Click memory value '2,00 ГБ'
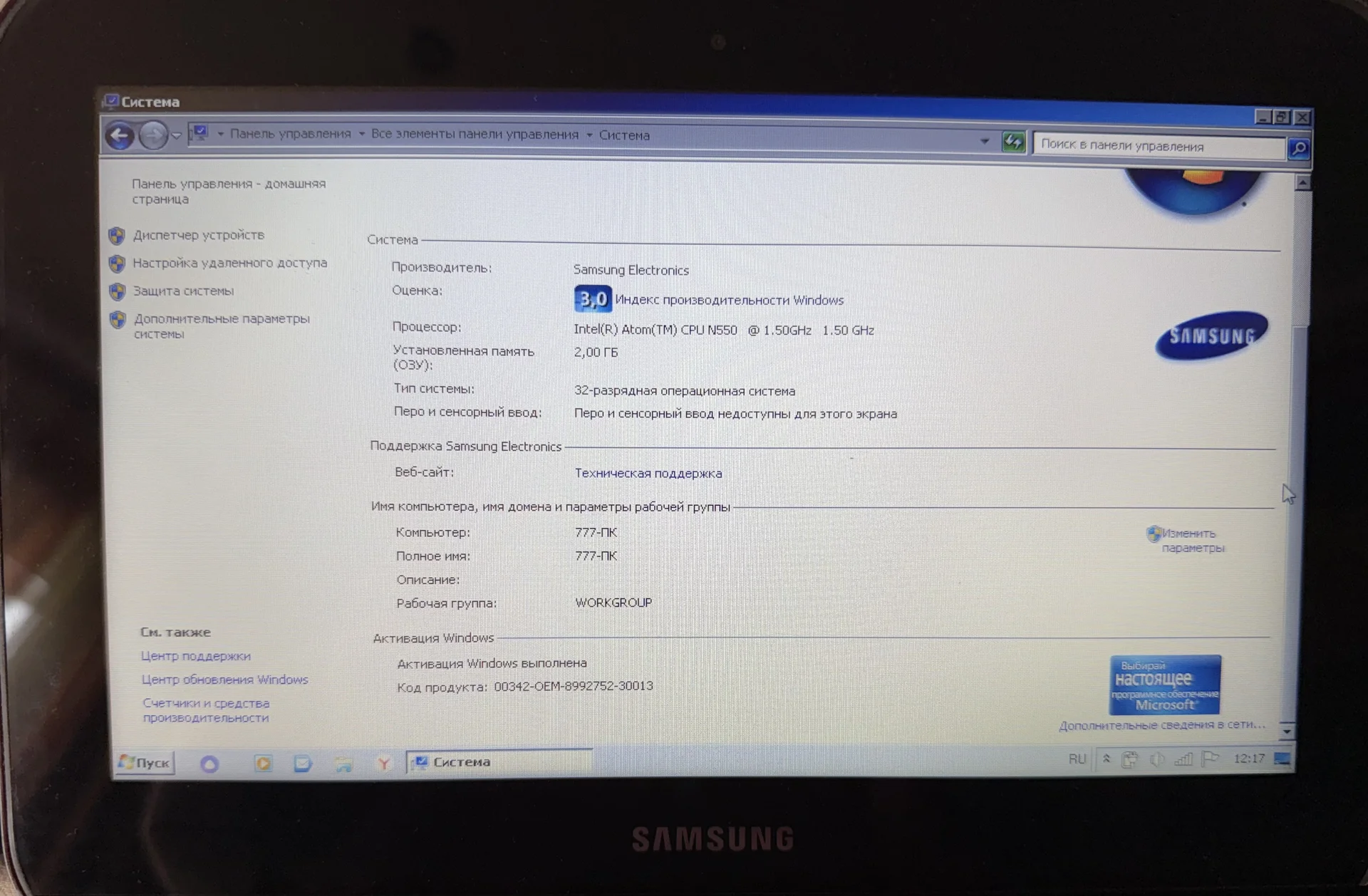Viewport: 1368px width, 896px height. (x=596, y=352)
